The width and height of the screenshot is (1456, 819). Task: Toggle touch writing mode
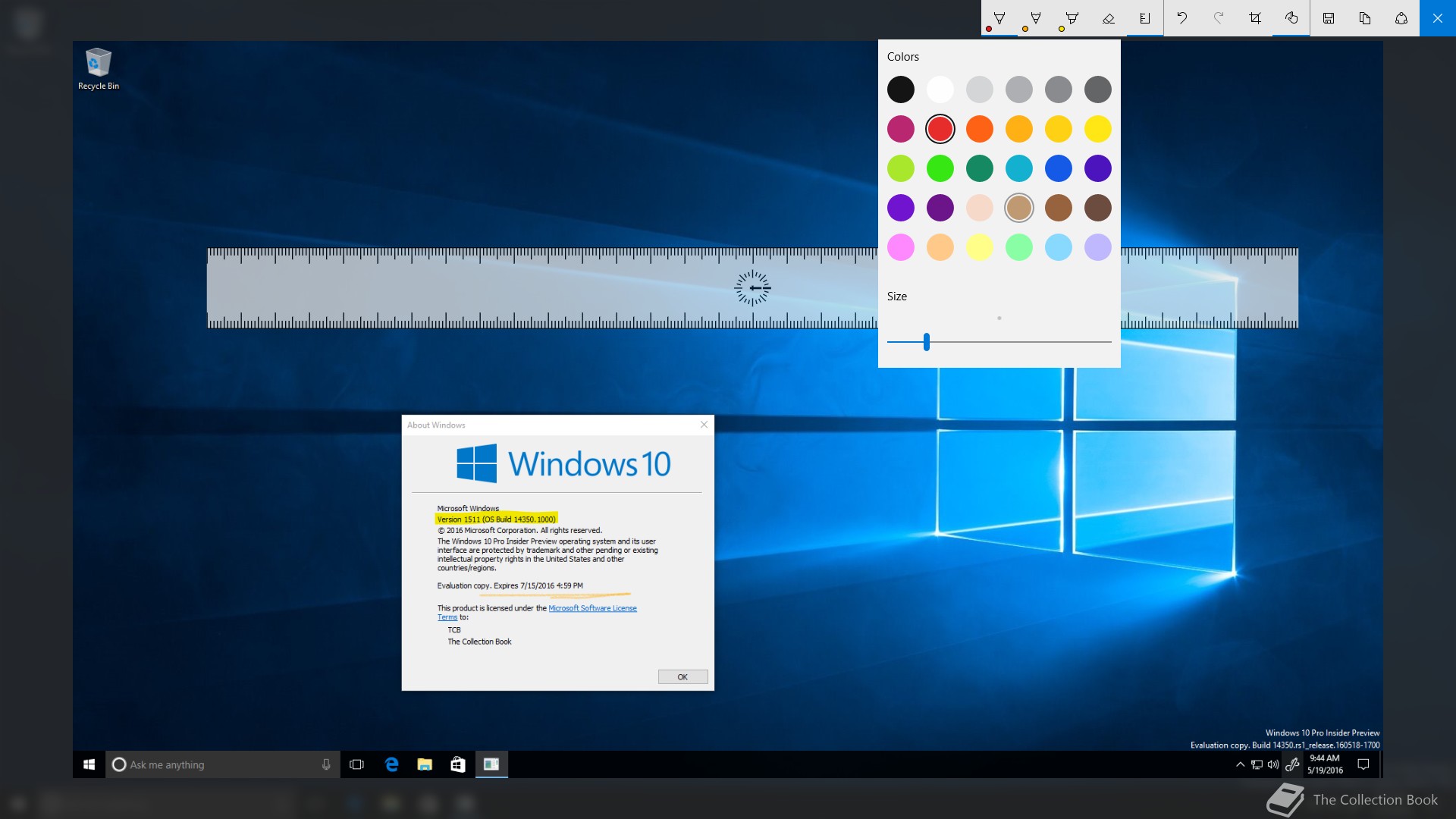pyautogui.click(x=1291, y=18)
